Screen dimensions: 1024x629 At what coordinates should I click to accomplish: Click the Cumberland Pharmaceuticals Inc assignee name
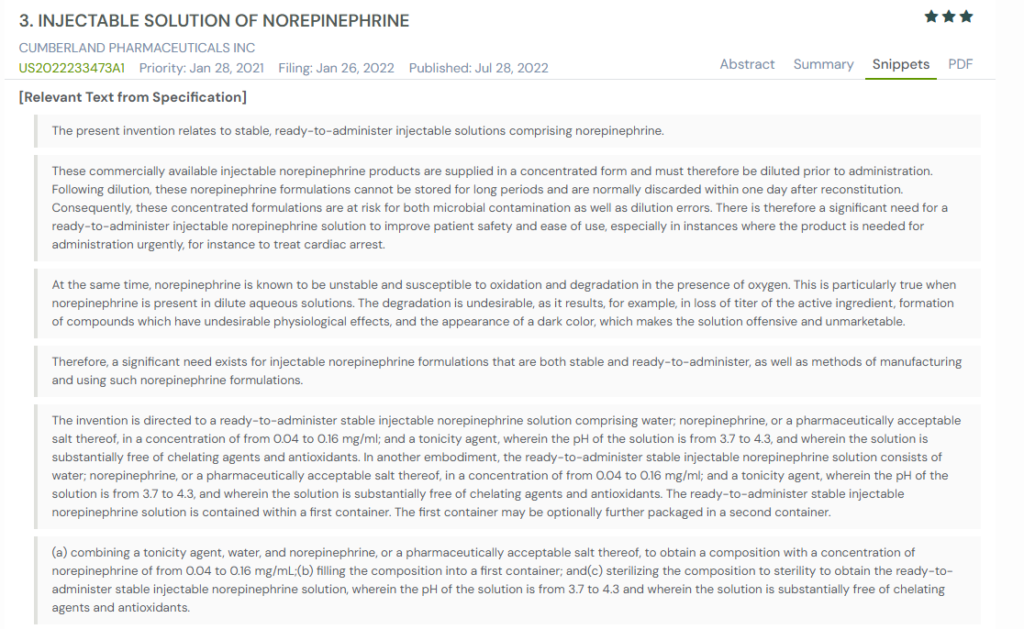click(x=137, y=48)
